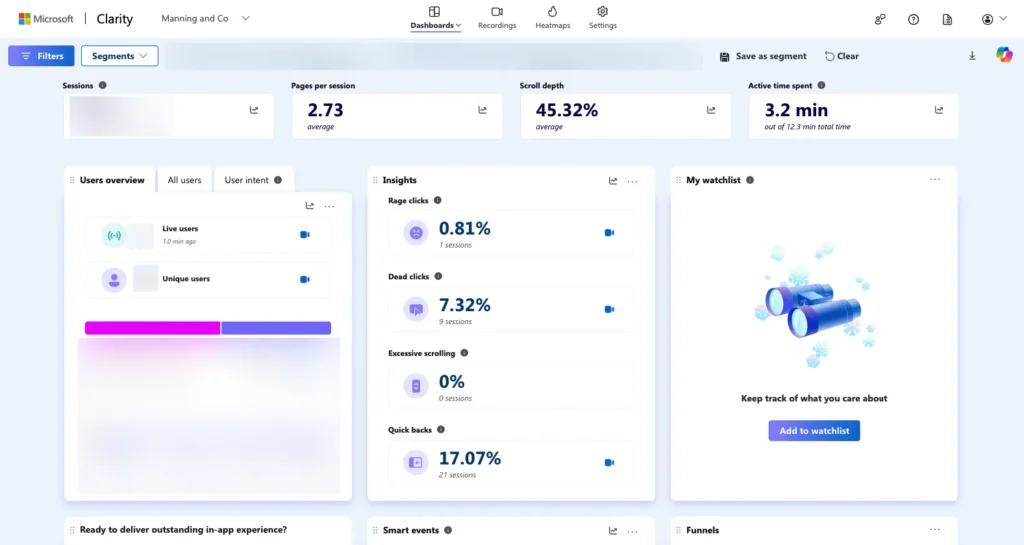The height and width of the screenshot is (545, 1024).
Task: View recordings for Dead clicks
Action: 608,309
